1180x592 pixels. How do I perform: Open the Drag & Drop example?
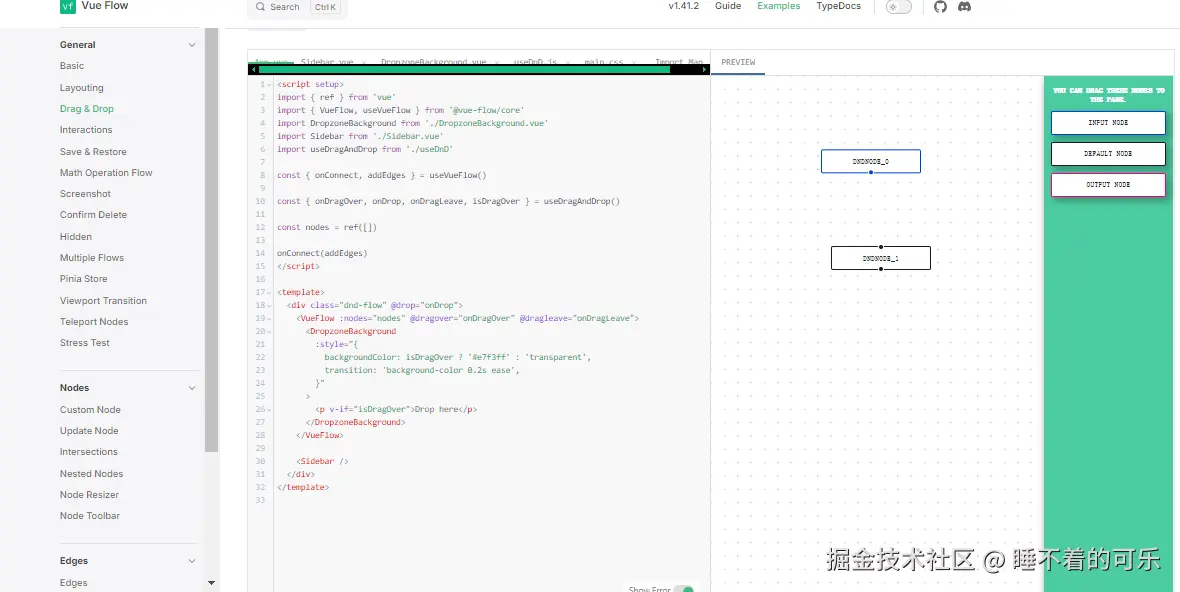point(87,109)
